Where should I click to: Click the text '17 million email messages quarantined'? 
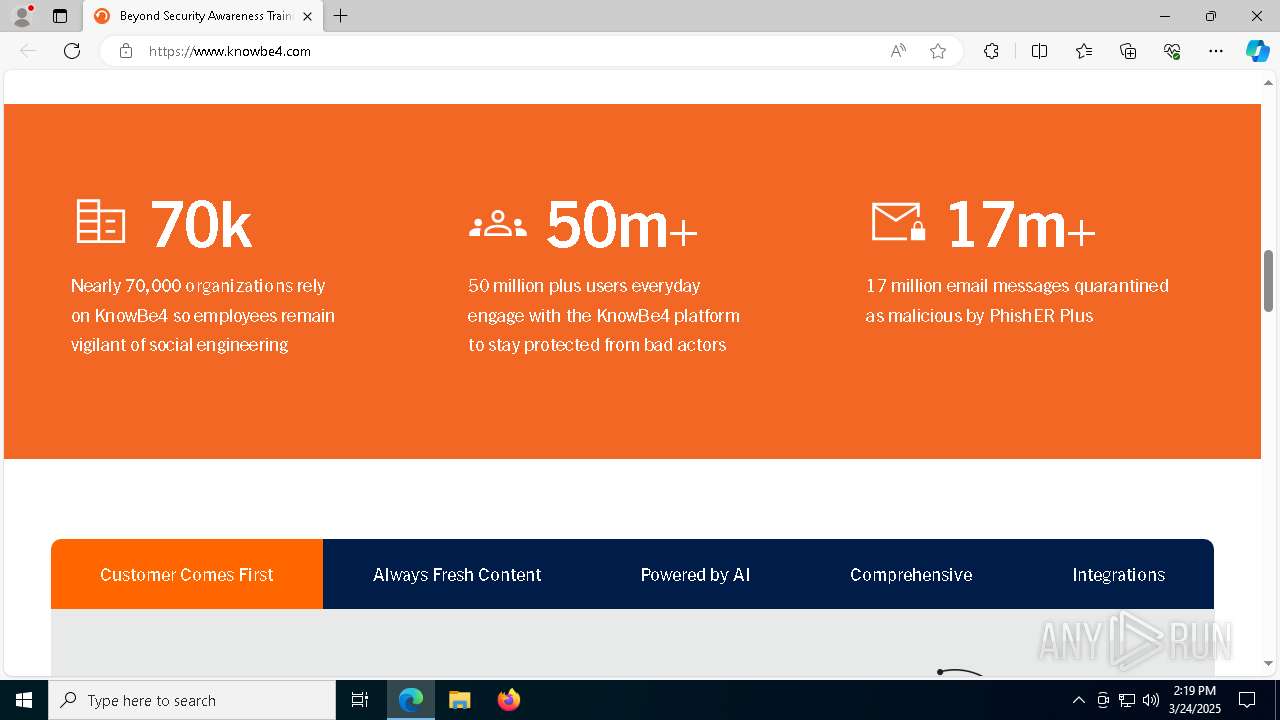point(1017,286)
